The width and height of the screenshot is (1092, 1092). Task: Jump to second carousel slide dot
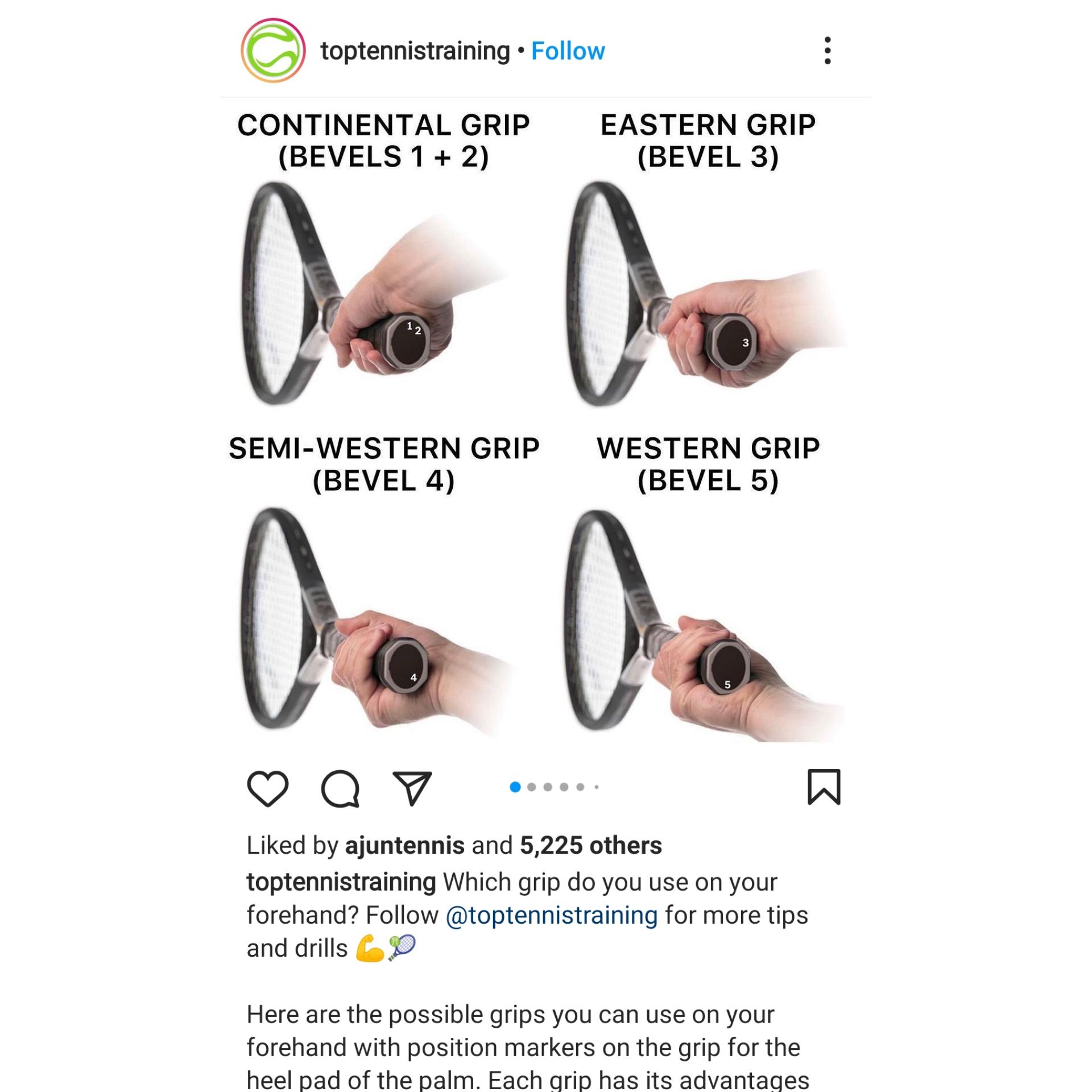point(532,787)
